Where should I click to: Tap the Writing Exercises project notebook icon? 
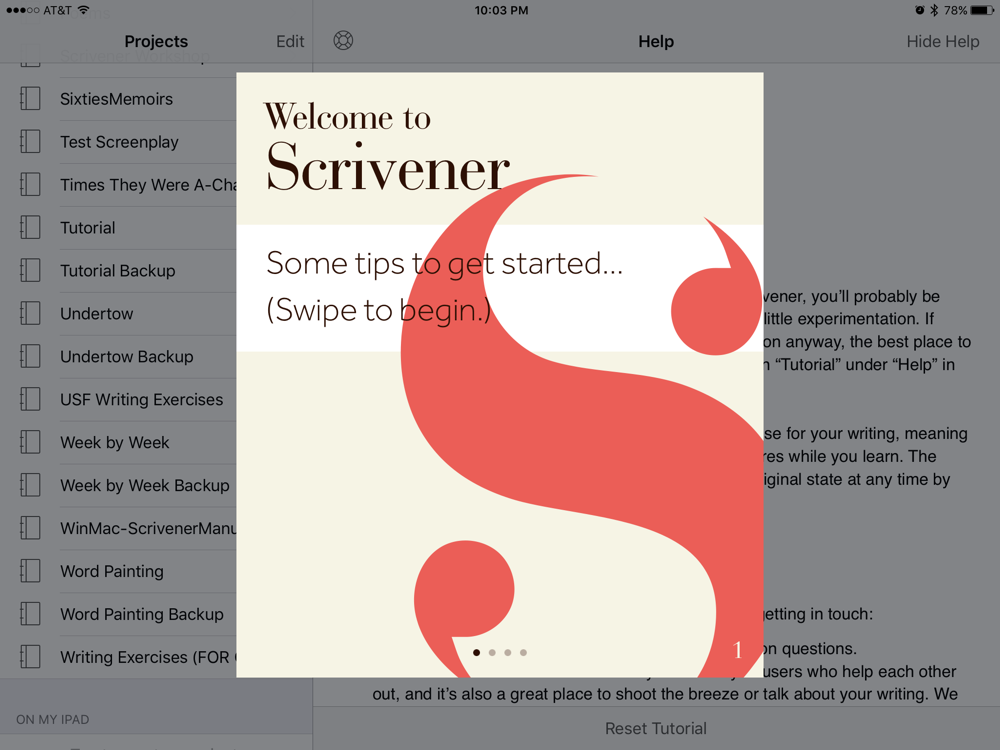[x=30, y=657]
